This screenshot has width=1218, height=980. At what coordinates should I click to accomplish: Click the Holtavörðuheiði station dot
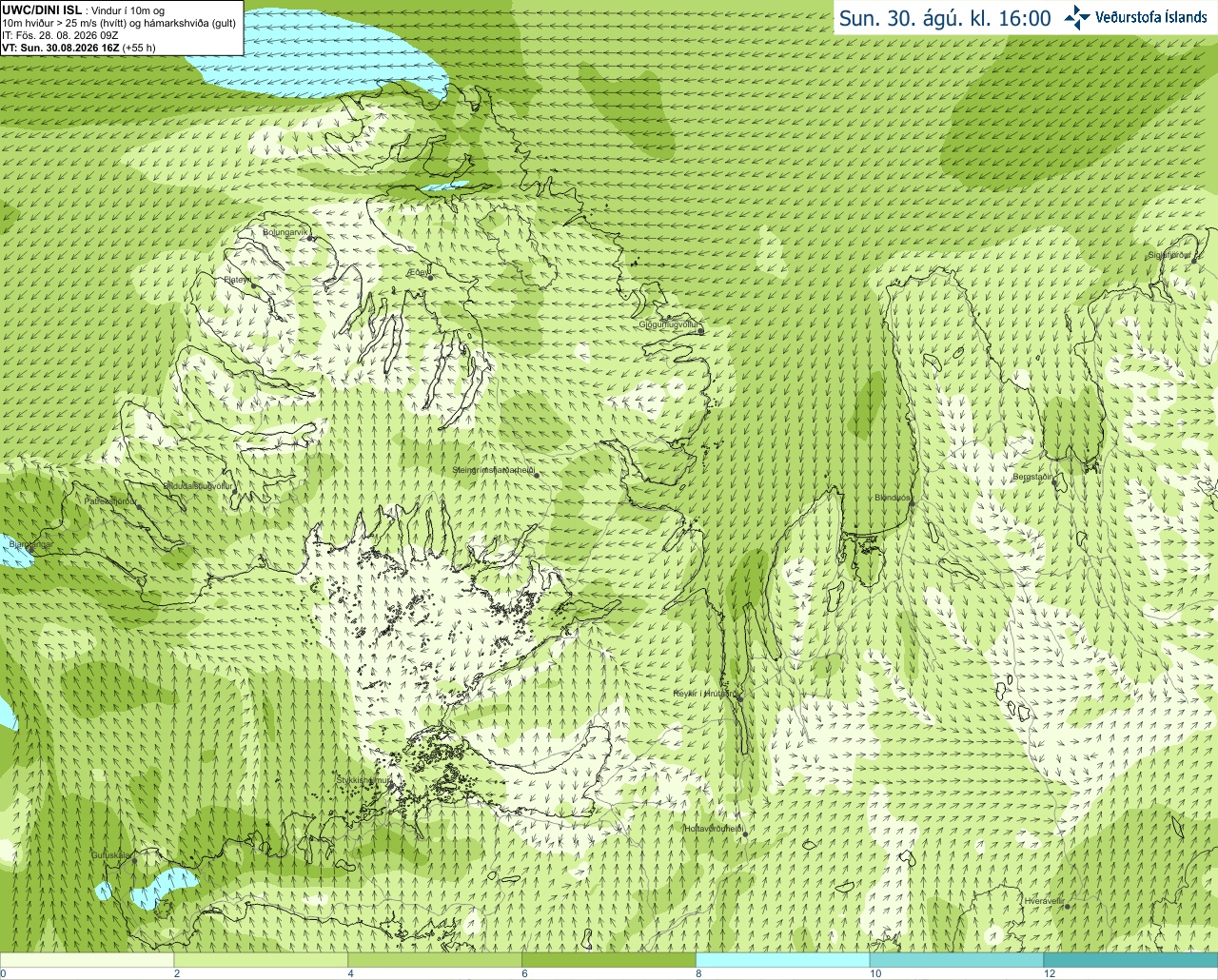tap(745, 834)
